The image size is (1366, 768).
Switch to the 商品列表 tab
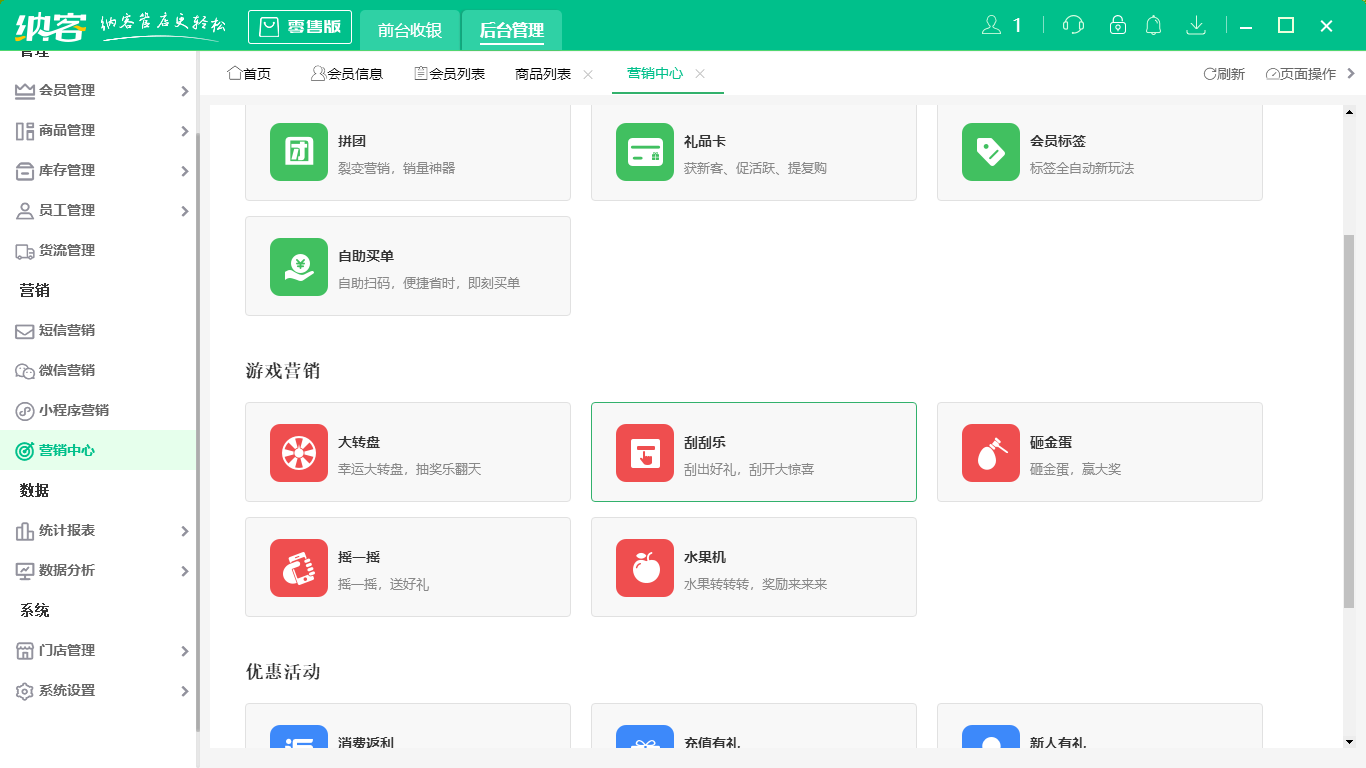(x=542, y=73)
